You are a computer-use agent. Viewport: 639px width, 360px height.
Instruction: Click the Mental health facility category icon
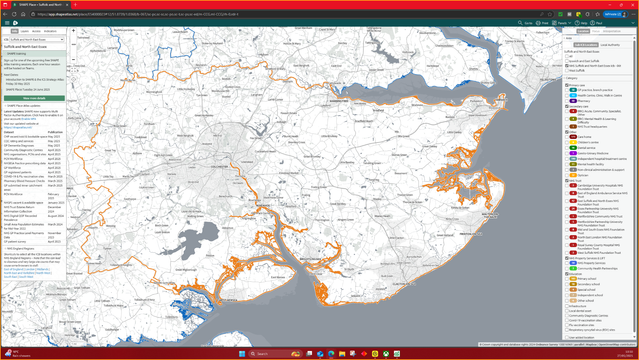click(x=573, y=164)
